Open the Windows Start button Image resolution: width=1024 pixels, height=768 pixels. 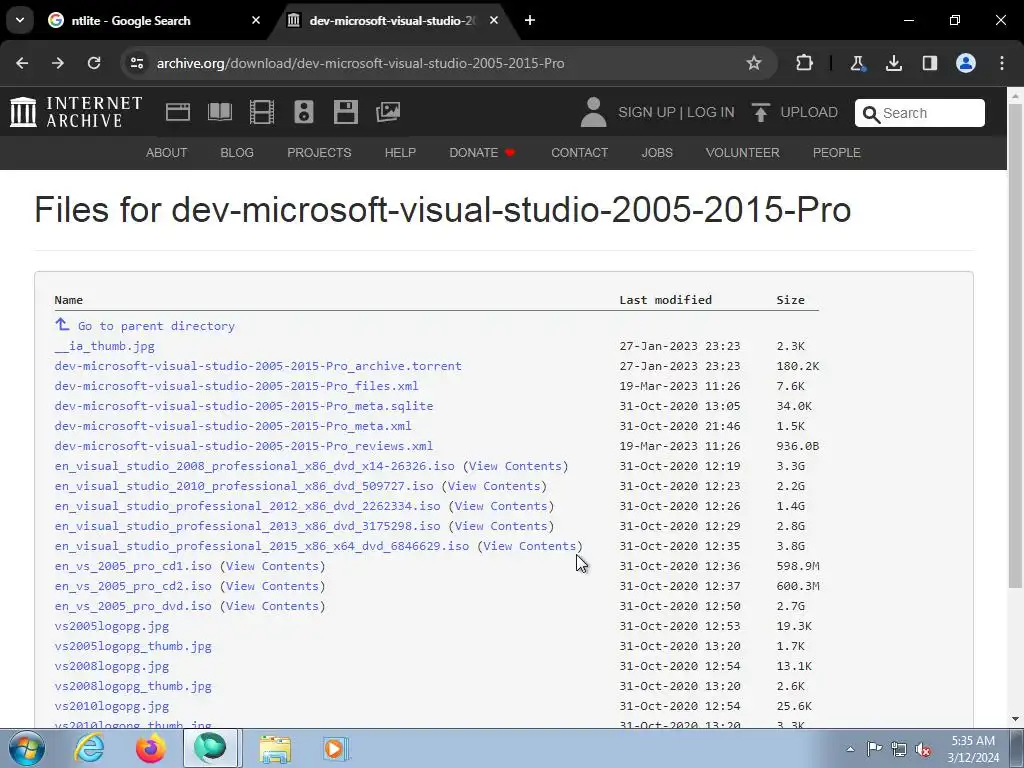pyautogui.click(x=25, y=748)
